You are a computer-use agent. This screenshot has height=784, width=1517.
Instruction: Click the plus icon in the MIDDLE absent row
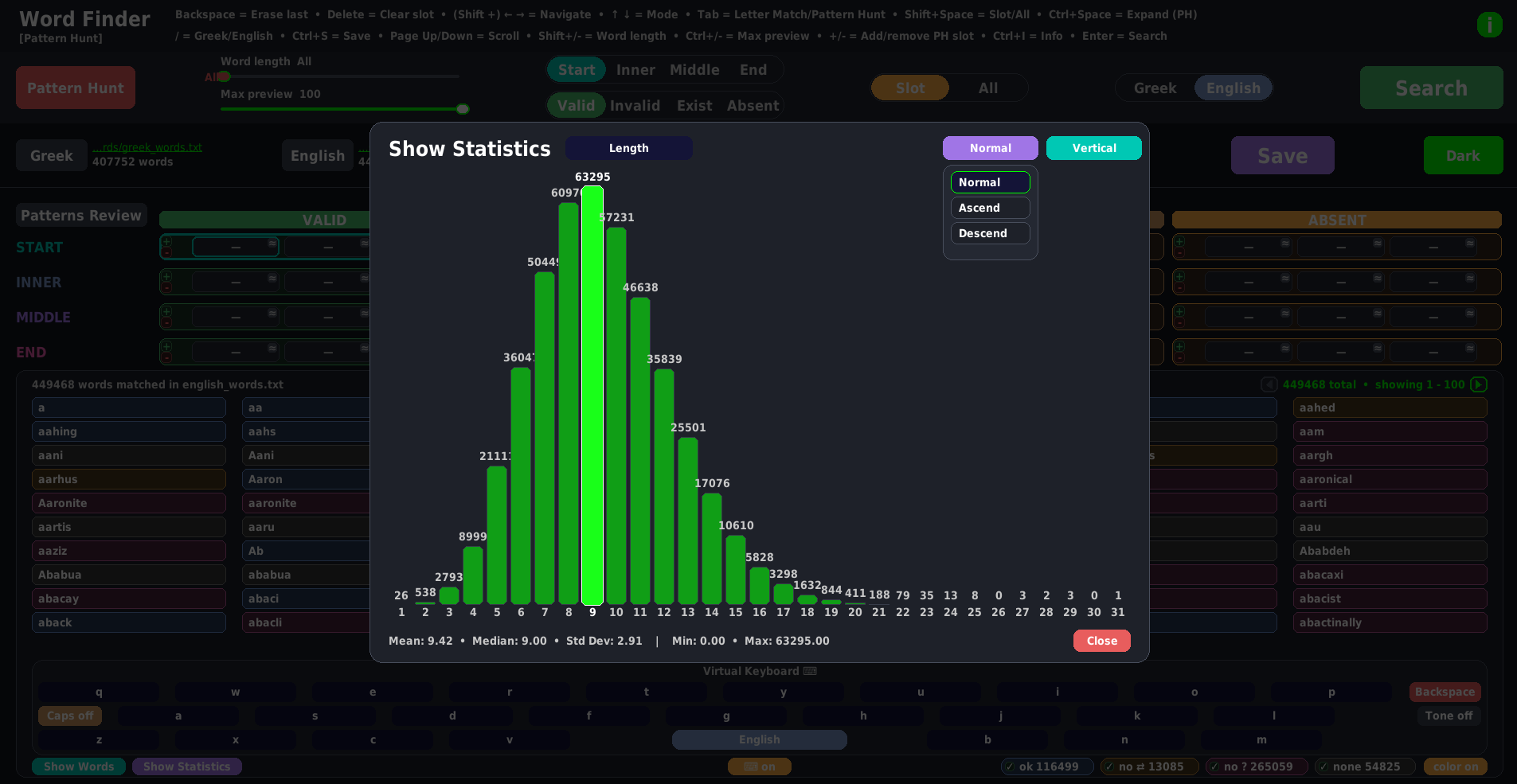coord(1179,312)
